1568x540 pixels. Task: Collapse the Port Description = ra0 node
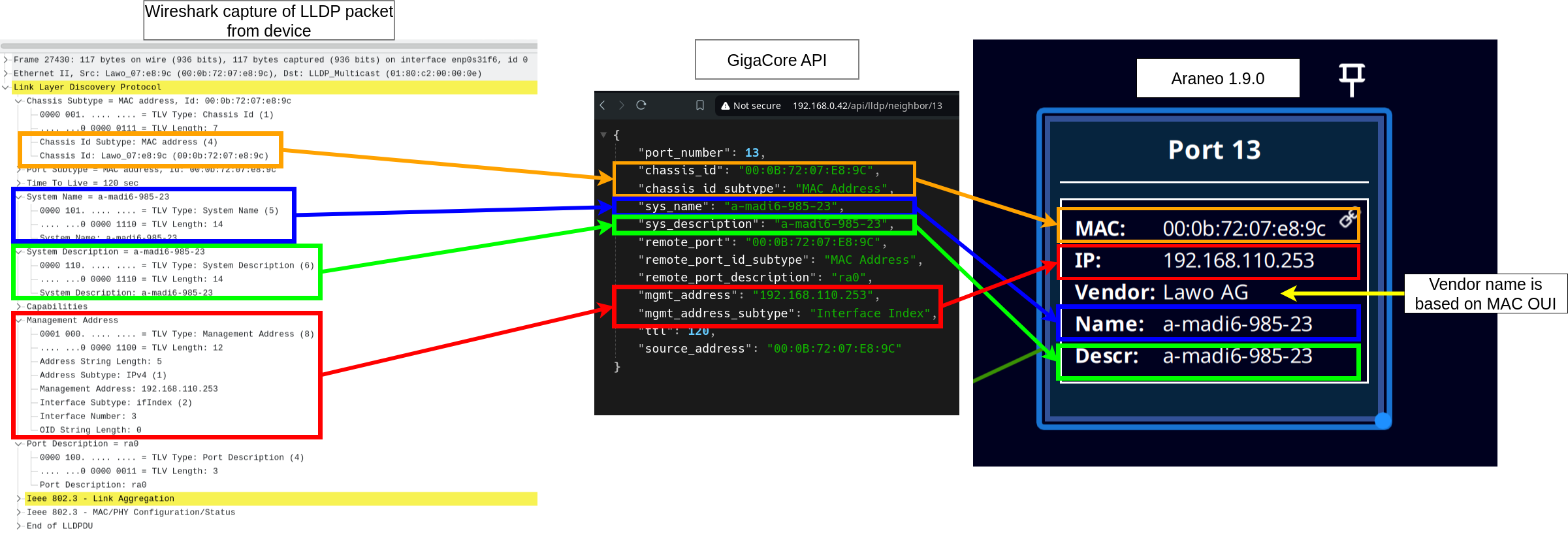[19, 444]
